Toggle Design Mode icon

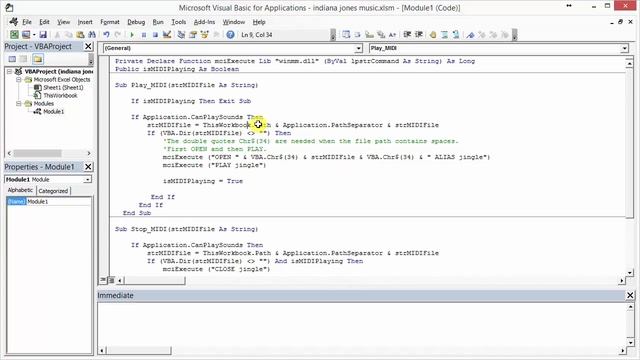167,35
